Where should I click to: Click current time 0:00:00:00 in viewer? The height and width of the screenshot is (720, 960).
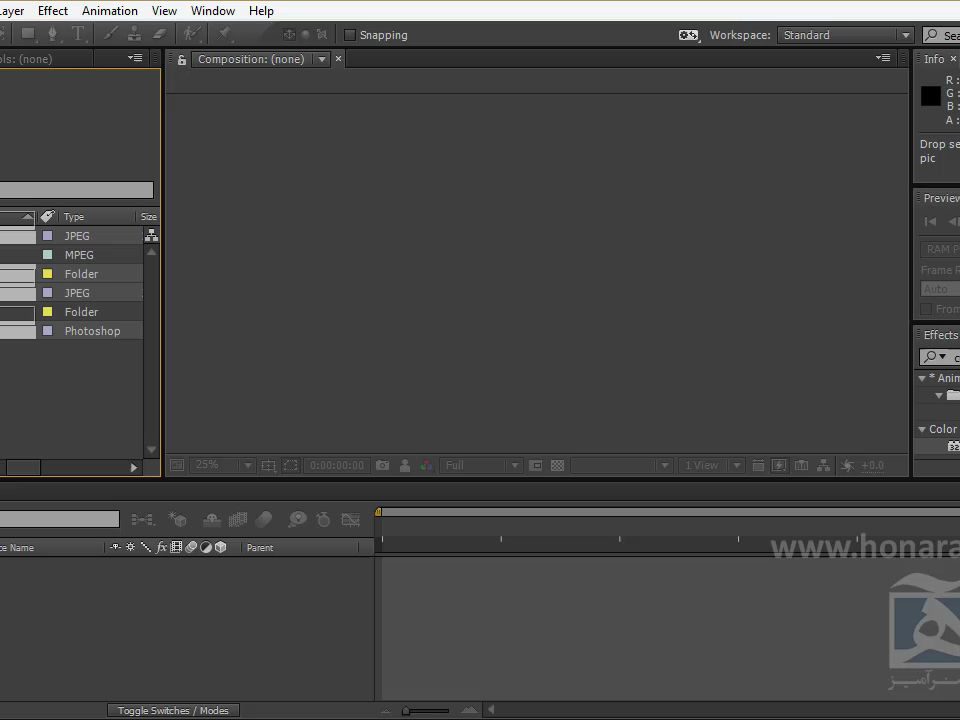[337, 465]
